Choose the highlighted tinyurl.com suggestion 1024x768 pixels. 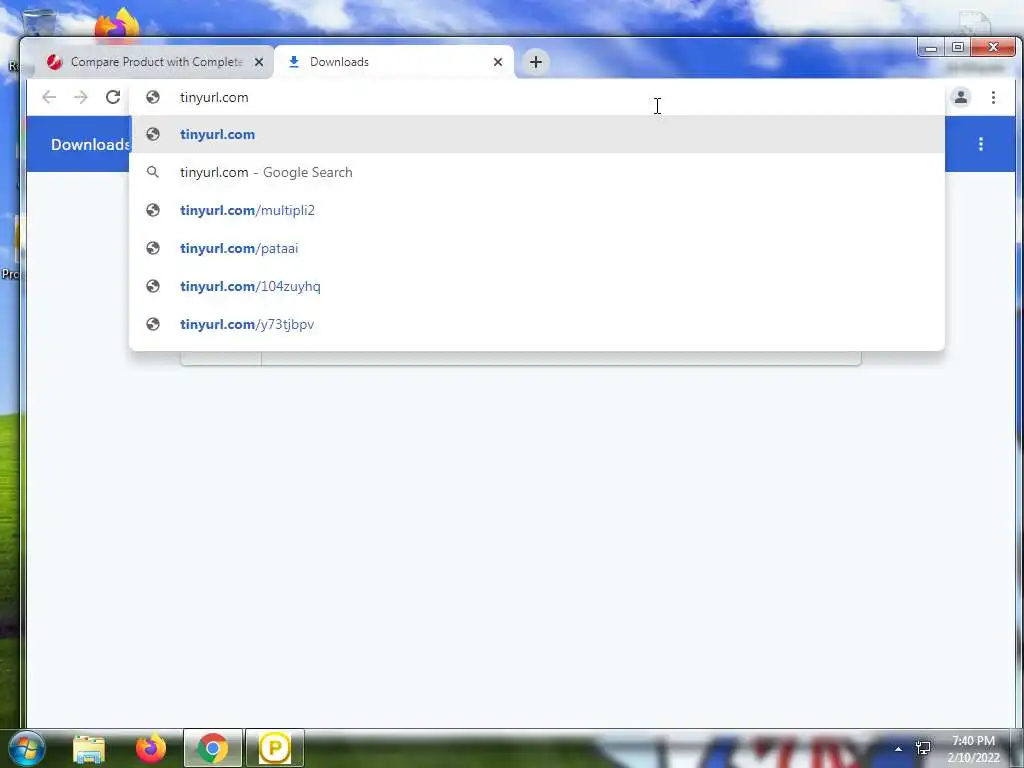537,135
